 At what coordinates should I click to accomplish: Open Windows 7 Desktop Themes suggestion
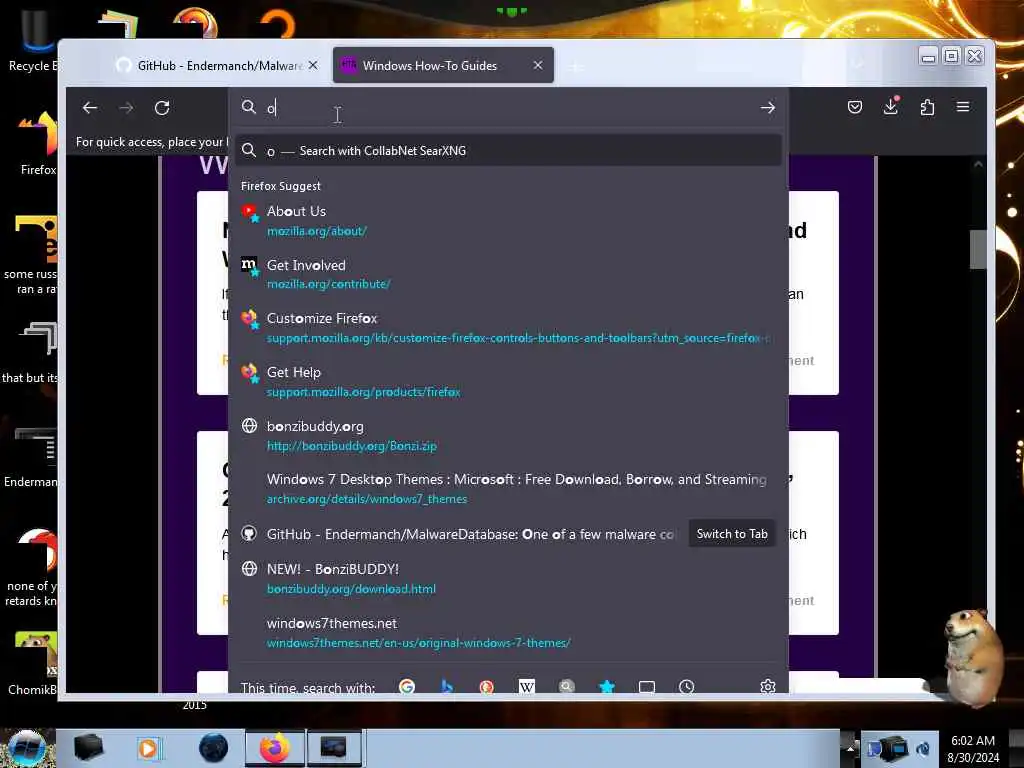click(x=509, y=488)
